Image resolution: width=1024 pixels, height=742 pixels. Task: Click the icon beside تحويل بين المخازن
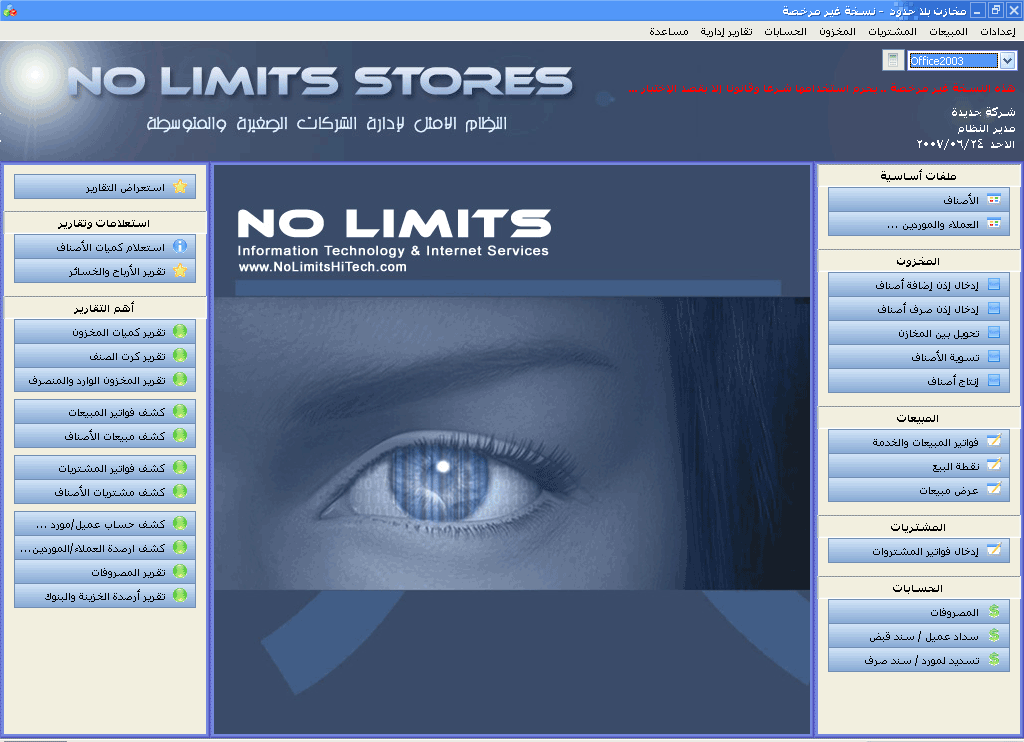(x=994, y=332)
